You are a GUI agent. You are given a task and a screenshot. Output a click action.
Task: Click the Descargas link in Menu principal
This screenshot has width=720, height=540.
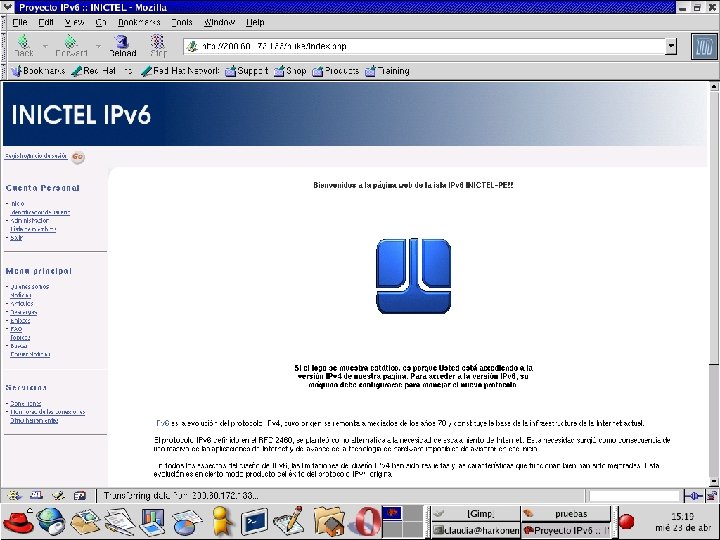[x=23, y=312]
